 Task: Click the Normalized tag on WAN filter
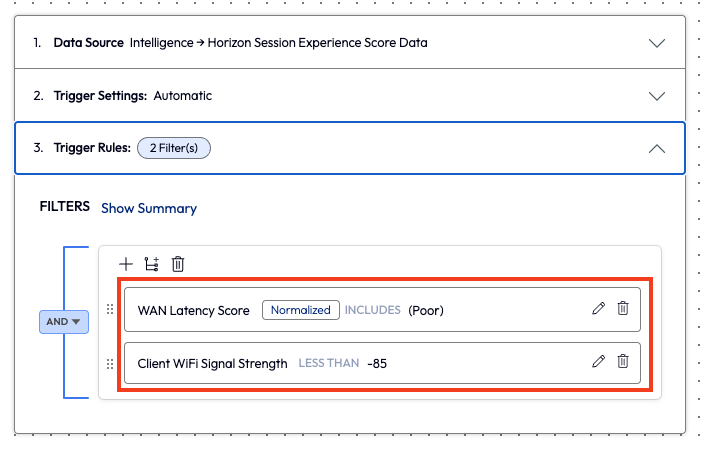[x=300, y=310]
